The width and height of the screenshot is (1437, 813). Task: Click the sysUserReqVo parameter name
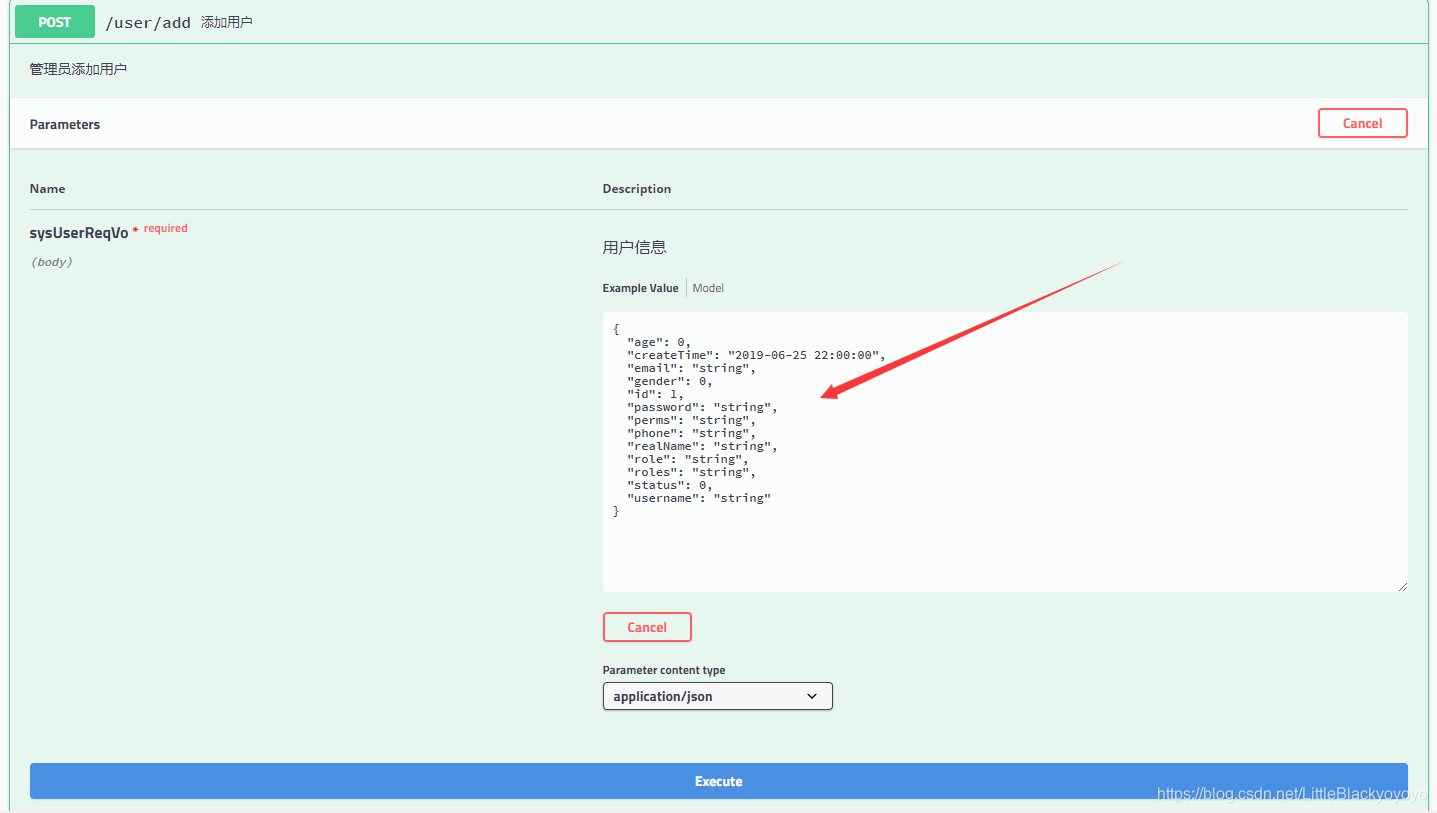(x=79, y=232)
